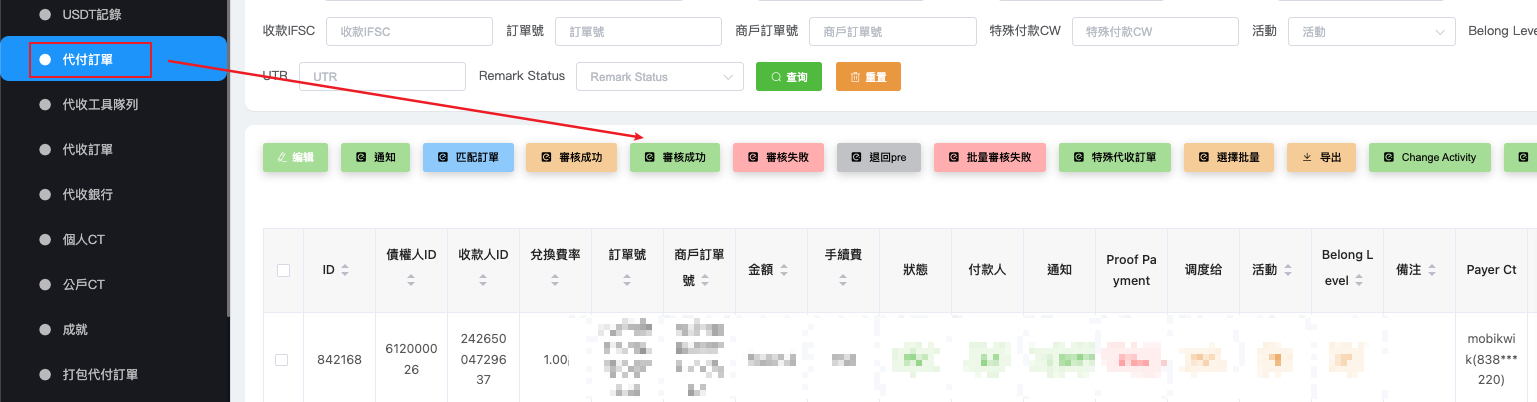This screenshot has height=402, width=1537.
Task: Sort by 金額 column sort arrows
Action: [x=784, y=270]
